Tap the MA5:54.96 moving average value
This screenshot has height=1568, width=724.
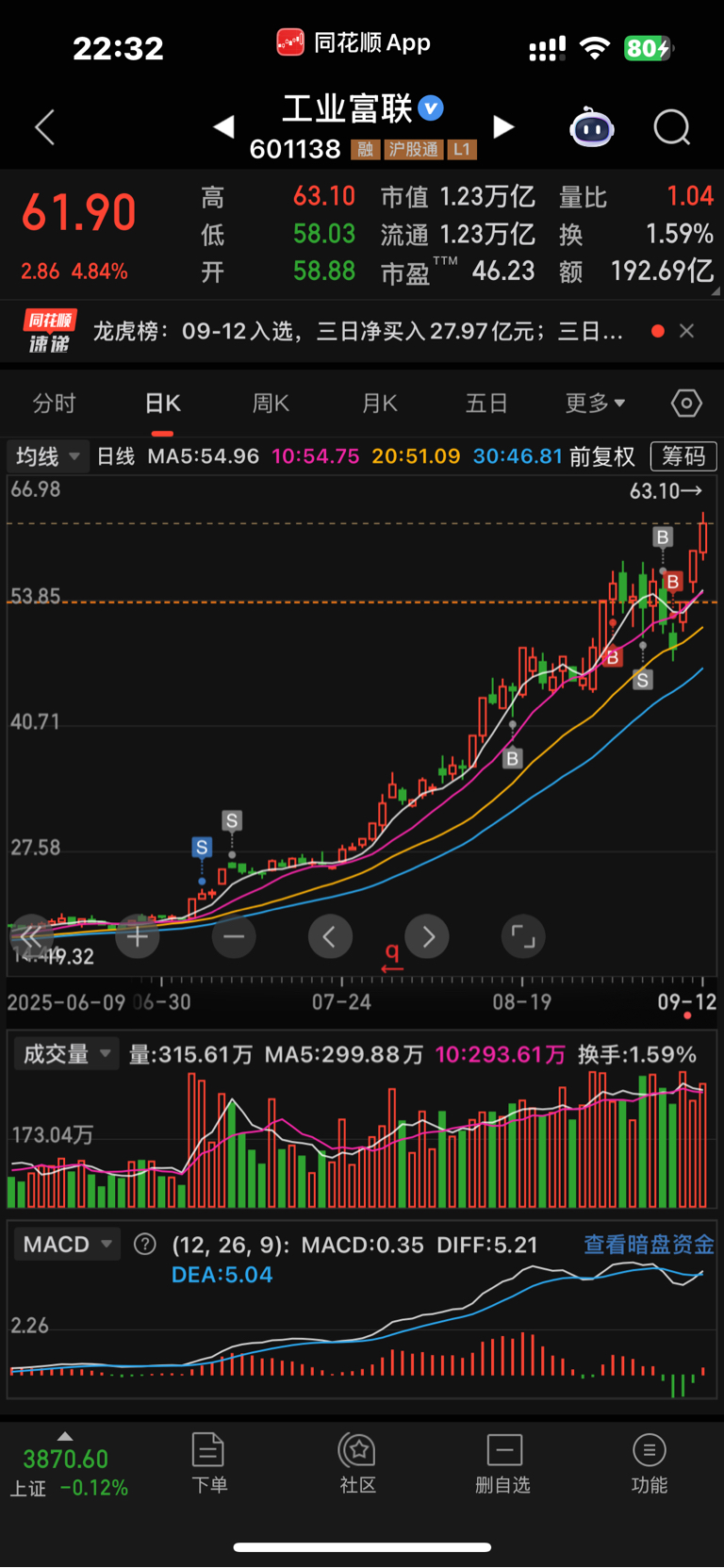point(204,456)
